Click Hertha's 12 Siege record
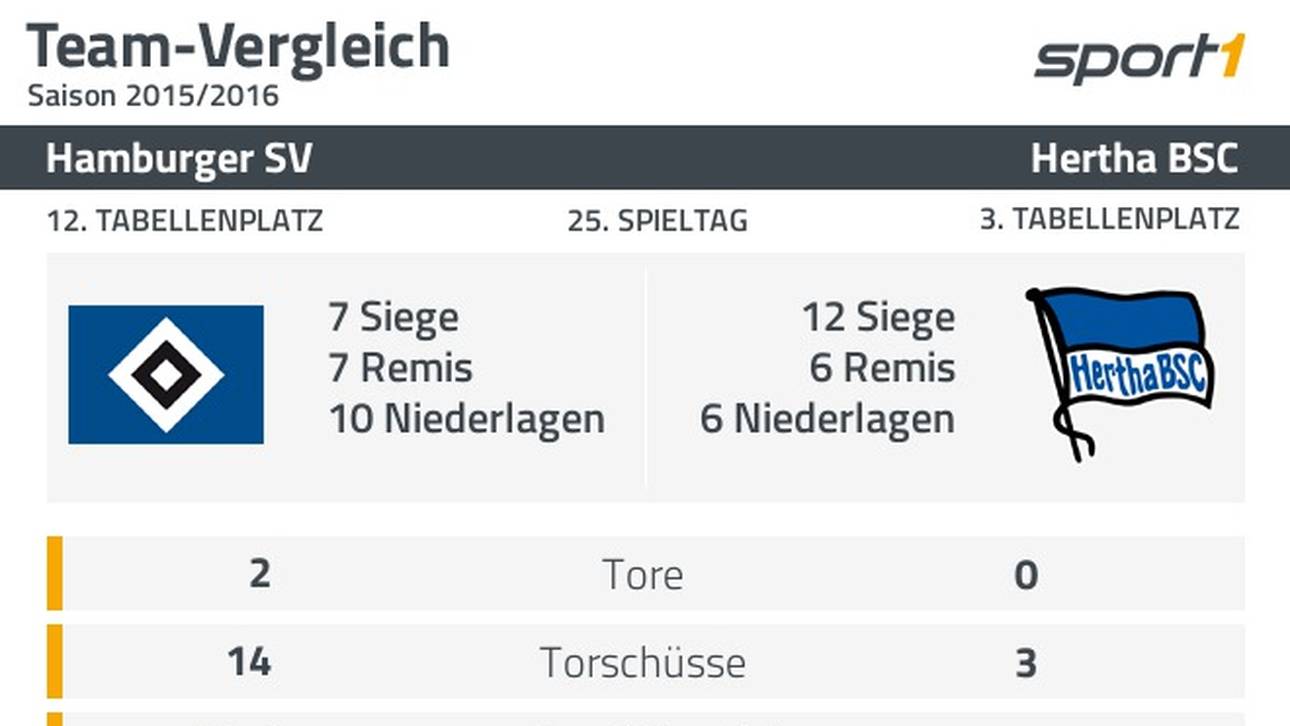The height and width of the screenshot is (726, 1290). pyautogui.click(x=878, y=318)
